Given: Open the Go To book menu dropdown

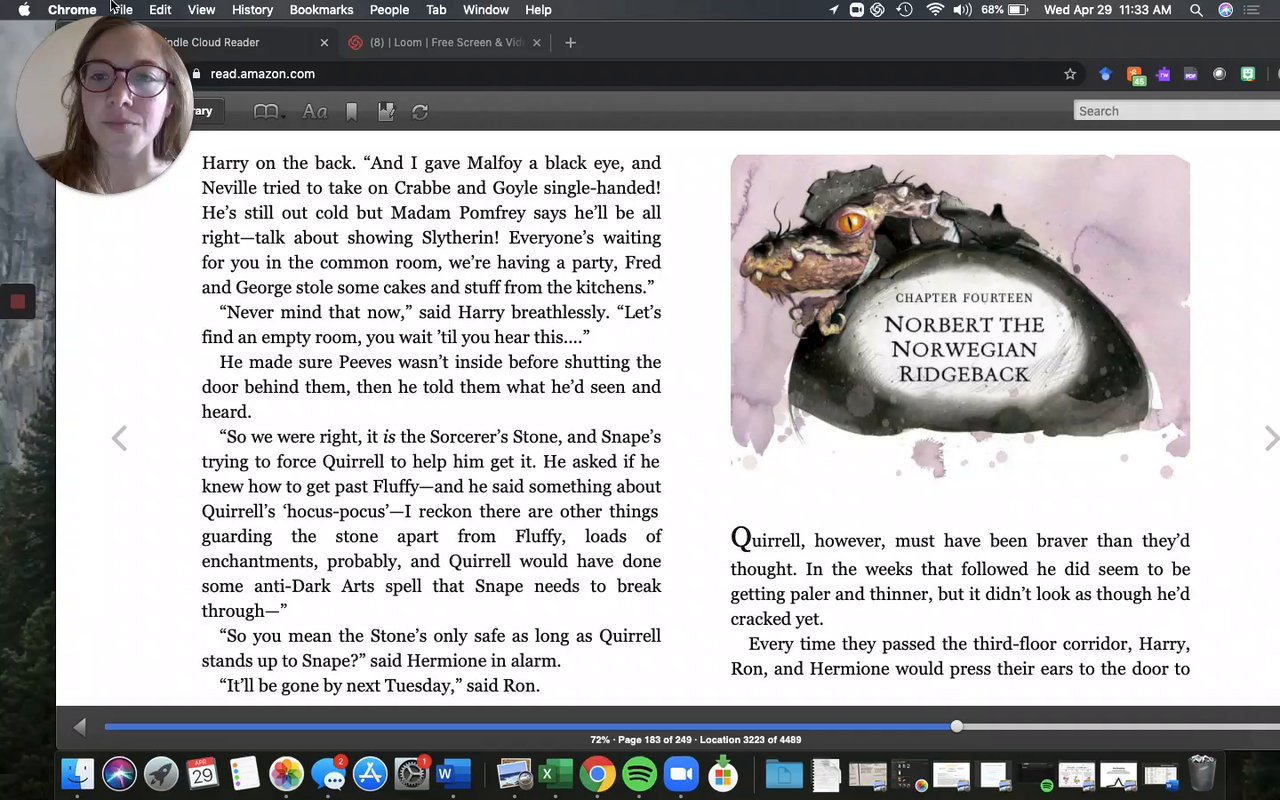Looking at the screenshot, I should (268, 112).
